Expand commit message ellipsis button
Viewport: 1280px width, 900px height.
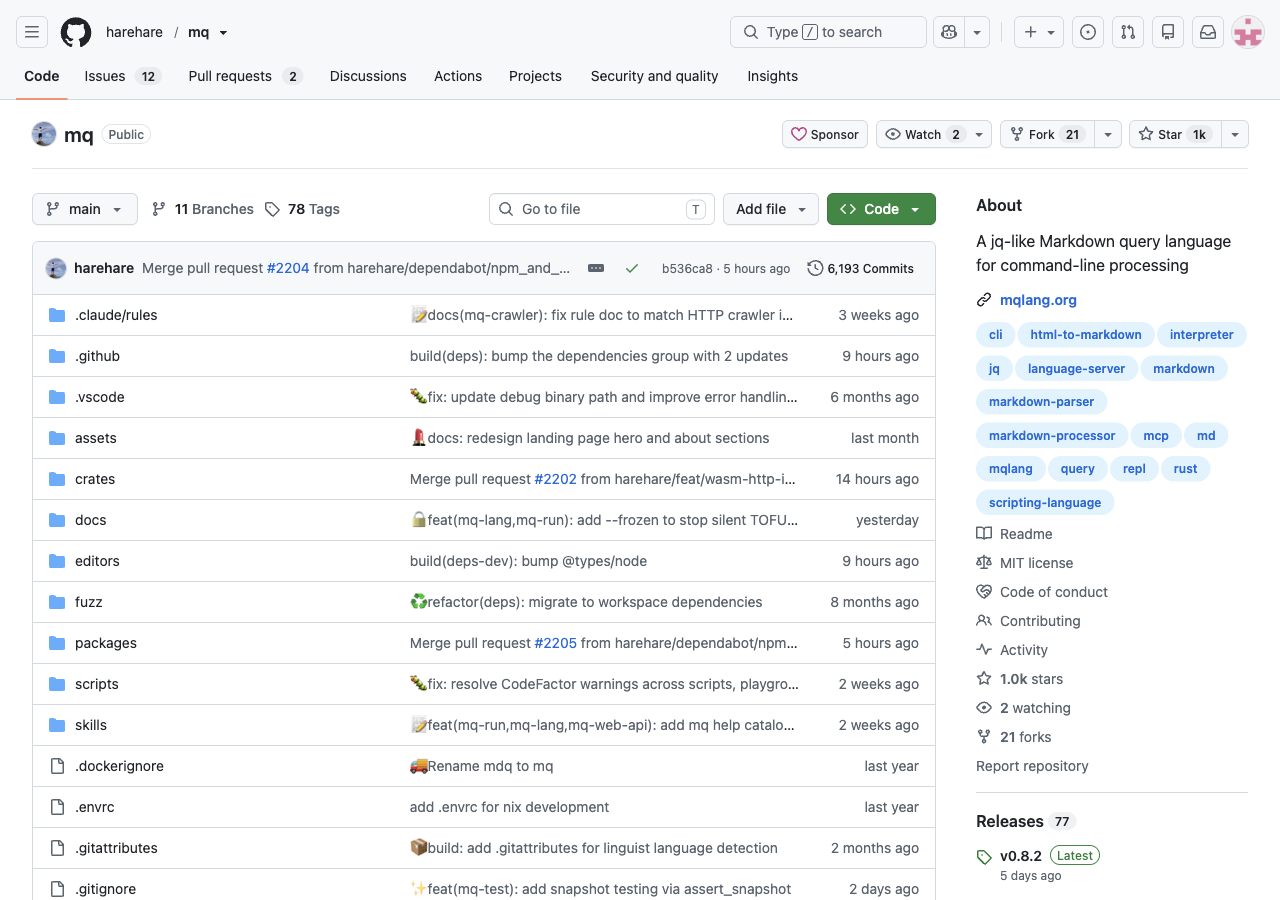596,268
